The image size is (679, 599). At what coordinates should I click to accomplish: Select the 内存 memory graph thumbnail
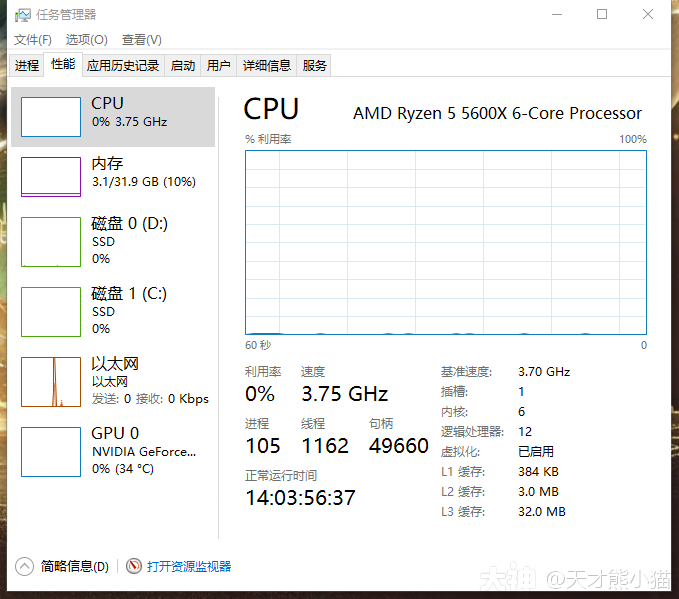[x=51, y=177]
